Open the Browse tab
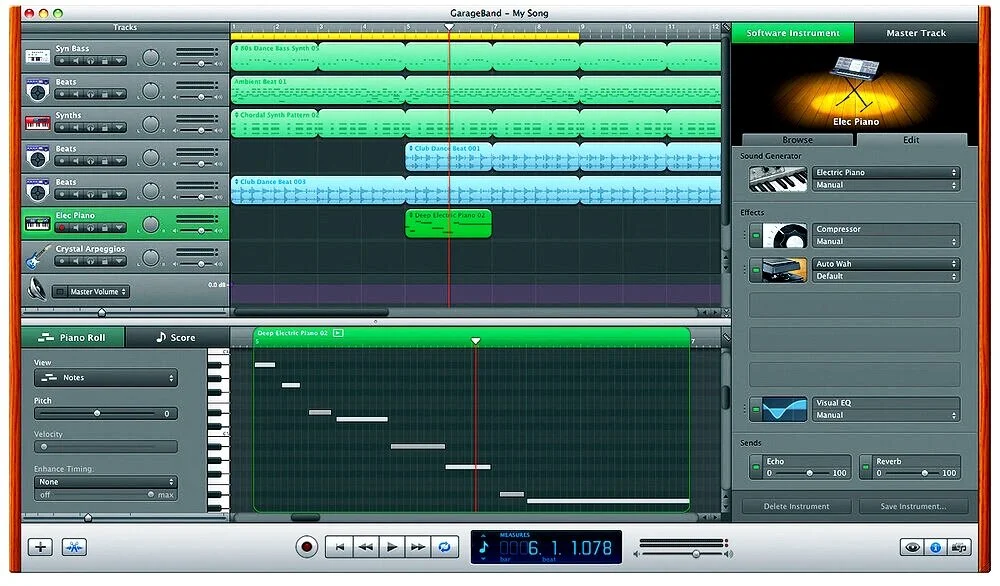The height and width of the screenshot is (586, 1000). pyautogui.click(x=797, y=140)
